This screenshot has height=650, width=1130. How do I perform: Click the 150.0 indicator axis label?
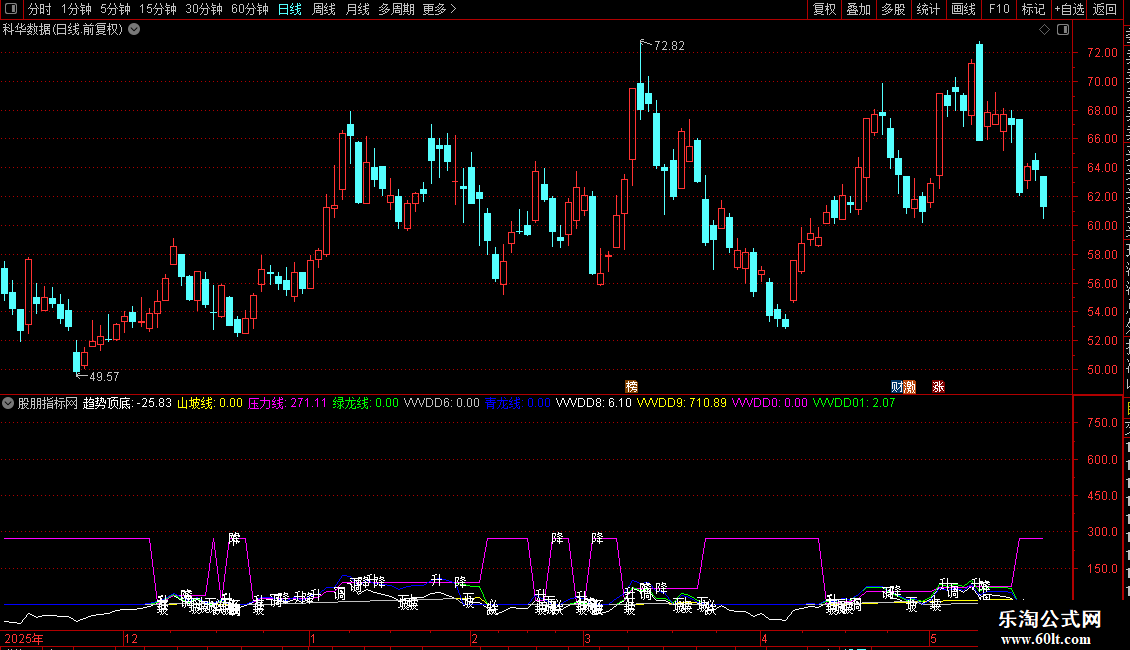click(1102, 569)
